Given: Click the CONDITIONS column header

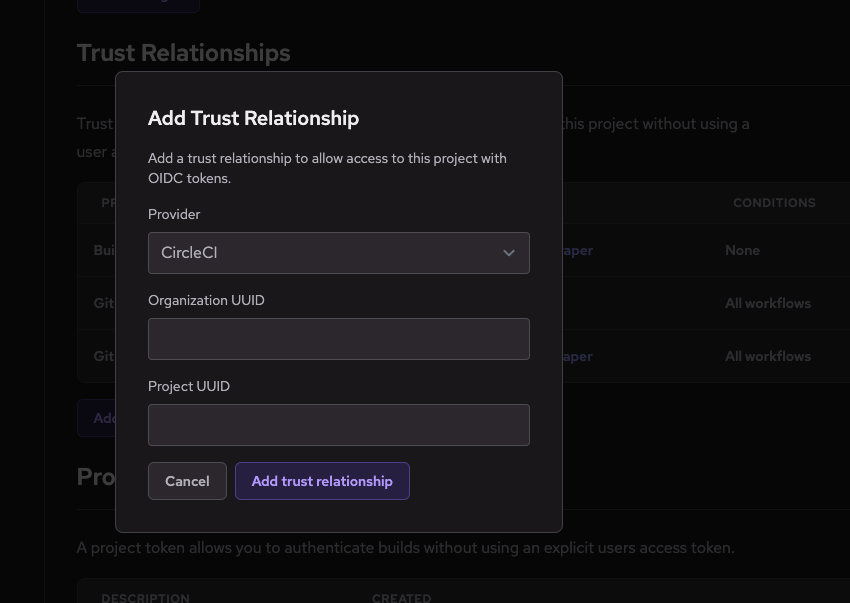Looking at the screenshot, I should click(774, 203).
